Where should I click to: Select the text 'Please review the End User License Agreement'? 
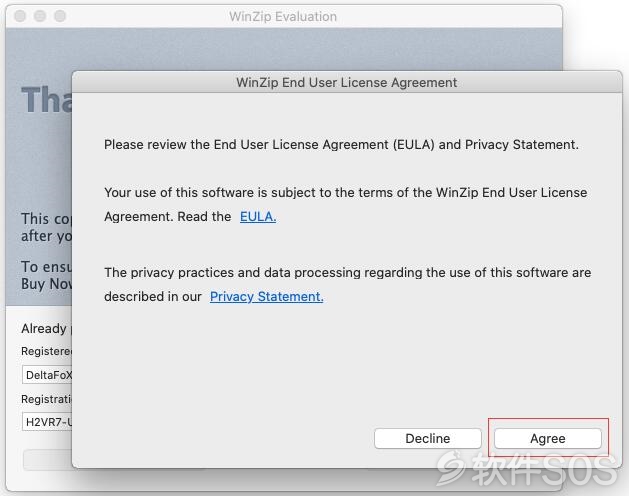[246, 144]
